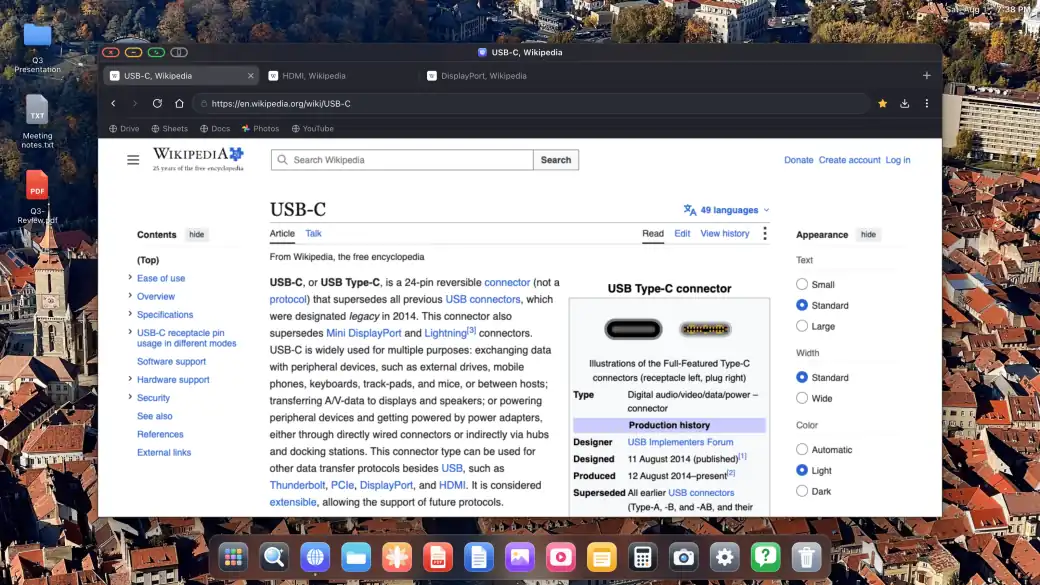The width and height of the screenshot is (1040, 585).
Task: Switch to DisplayPort, Wikipedia tab
Action: point(496,76)
